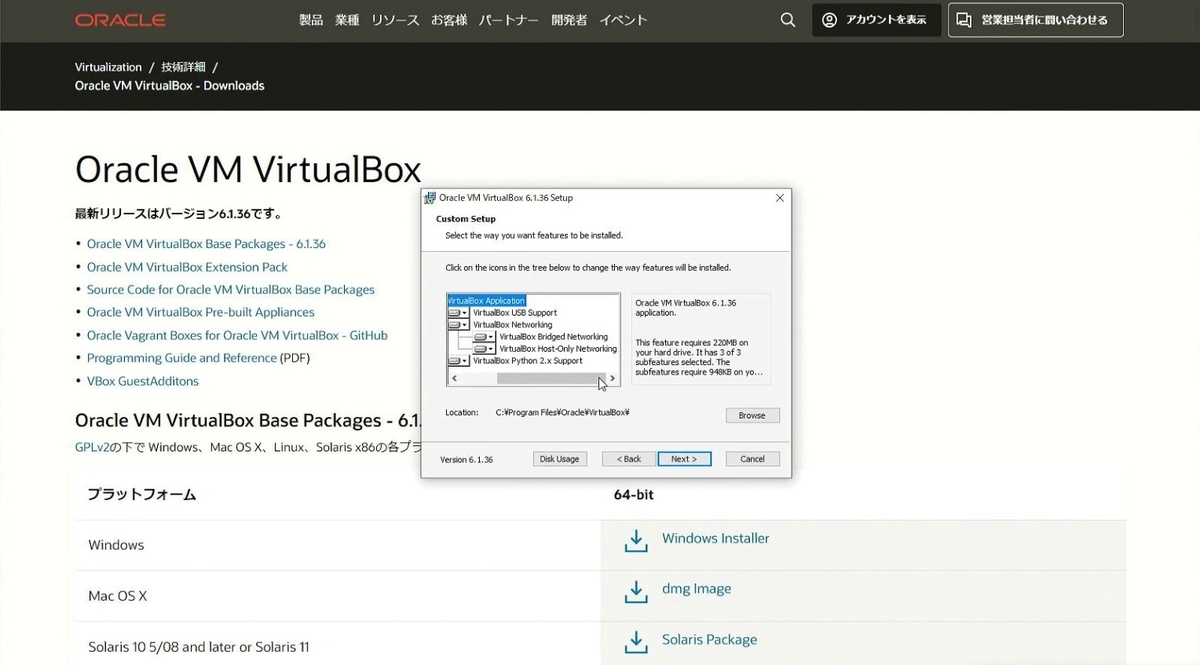Open Programming Guide and Reference link
Image resolution: width=1200 pixels, height=665 pixels.
click(182, 358)
